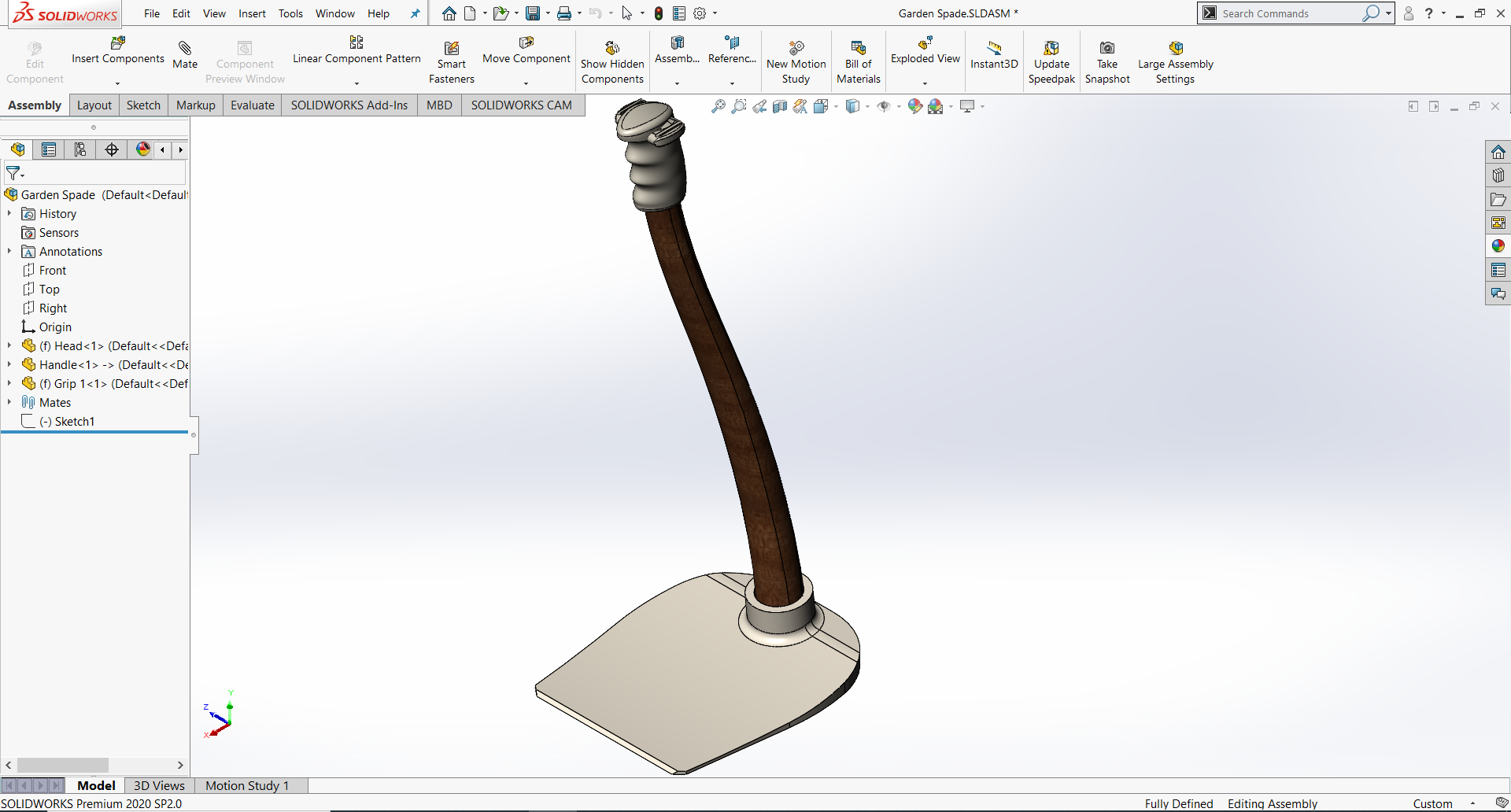Insert a Bill of Materials
The height and width of the screenshot is (812, 1511).
859,63
